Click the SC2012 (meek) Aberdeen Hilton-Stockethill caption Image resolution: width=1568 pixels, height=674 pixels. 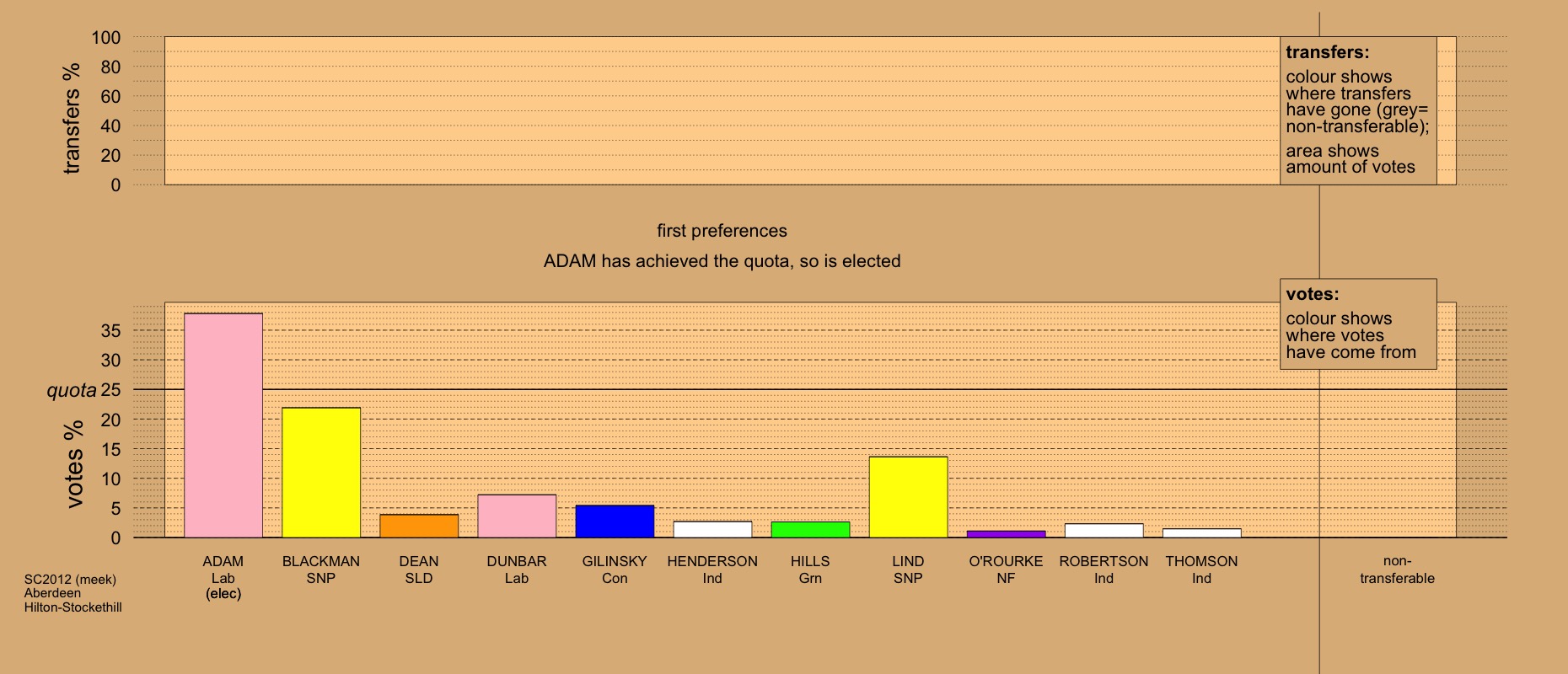tap(72, 593)
